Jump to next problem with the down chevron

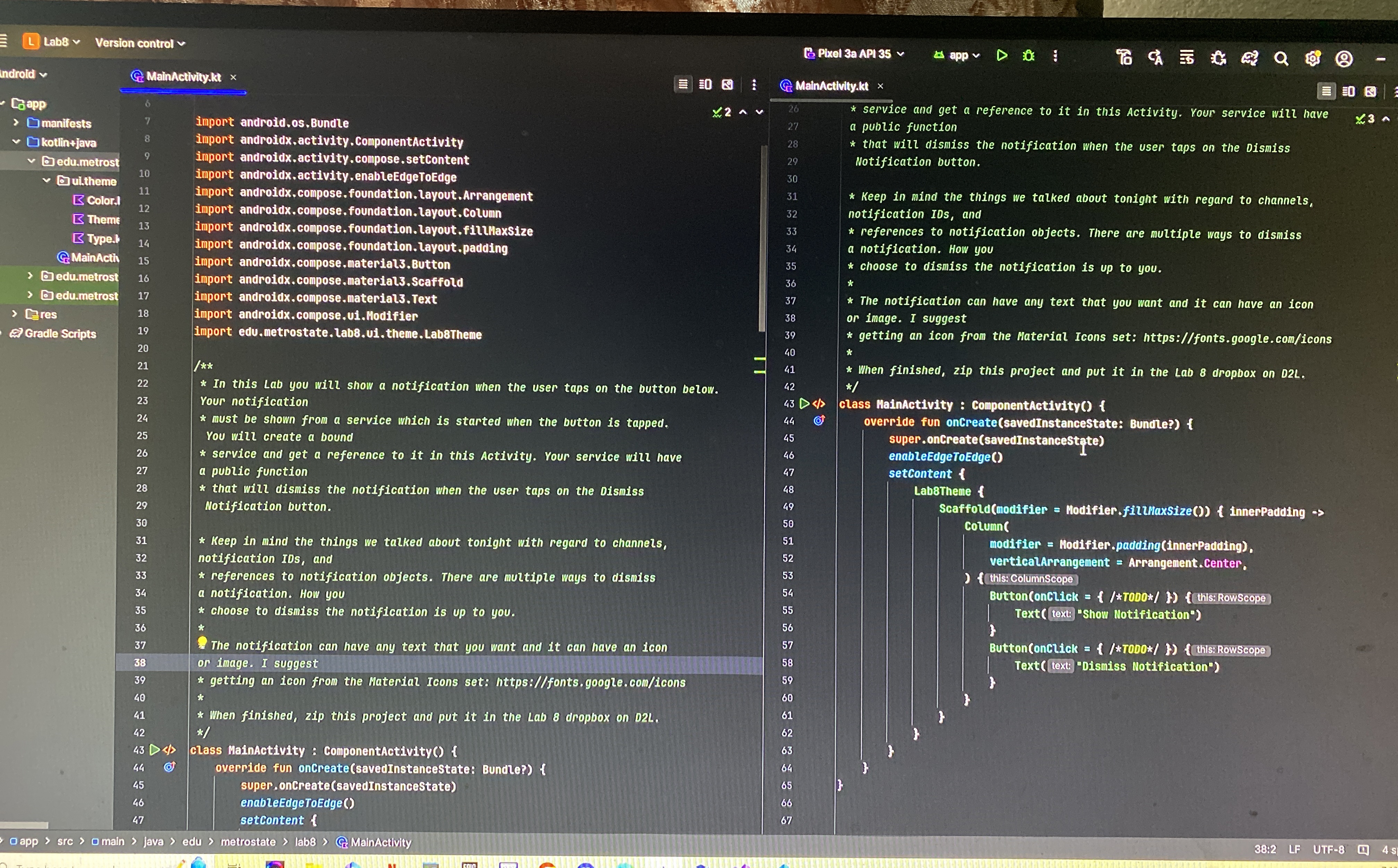tap(760, 113)
